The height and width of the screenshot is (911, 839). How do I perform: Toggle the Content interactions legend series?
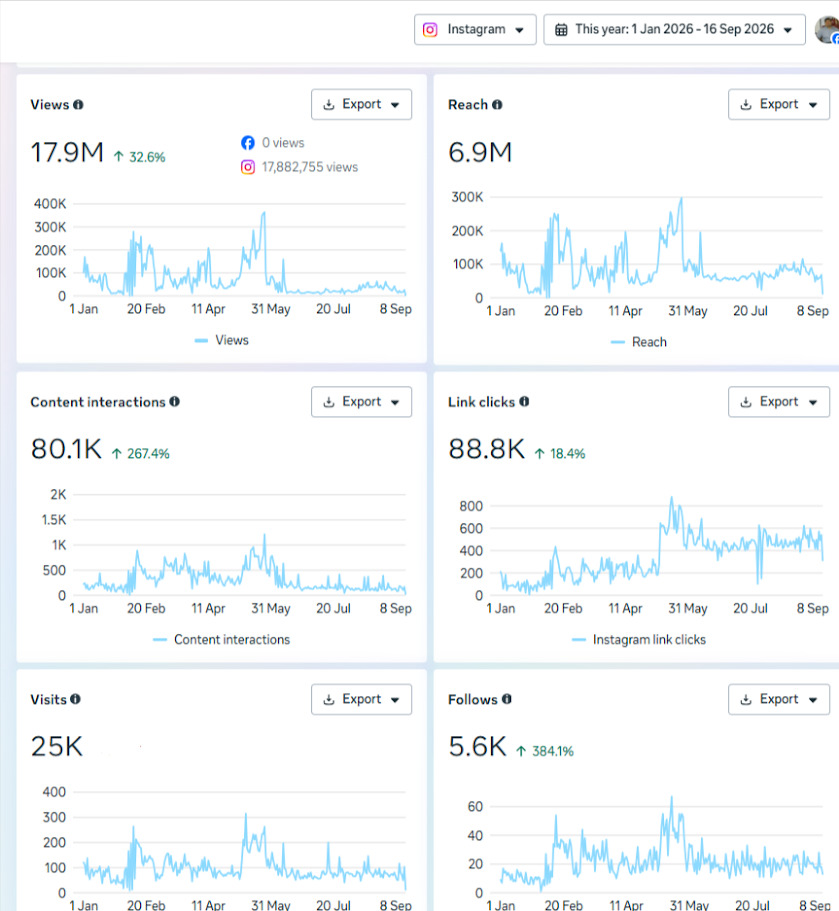(221, 640)
